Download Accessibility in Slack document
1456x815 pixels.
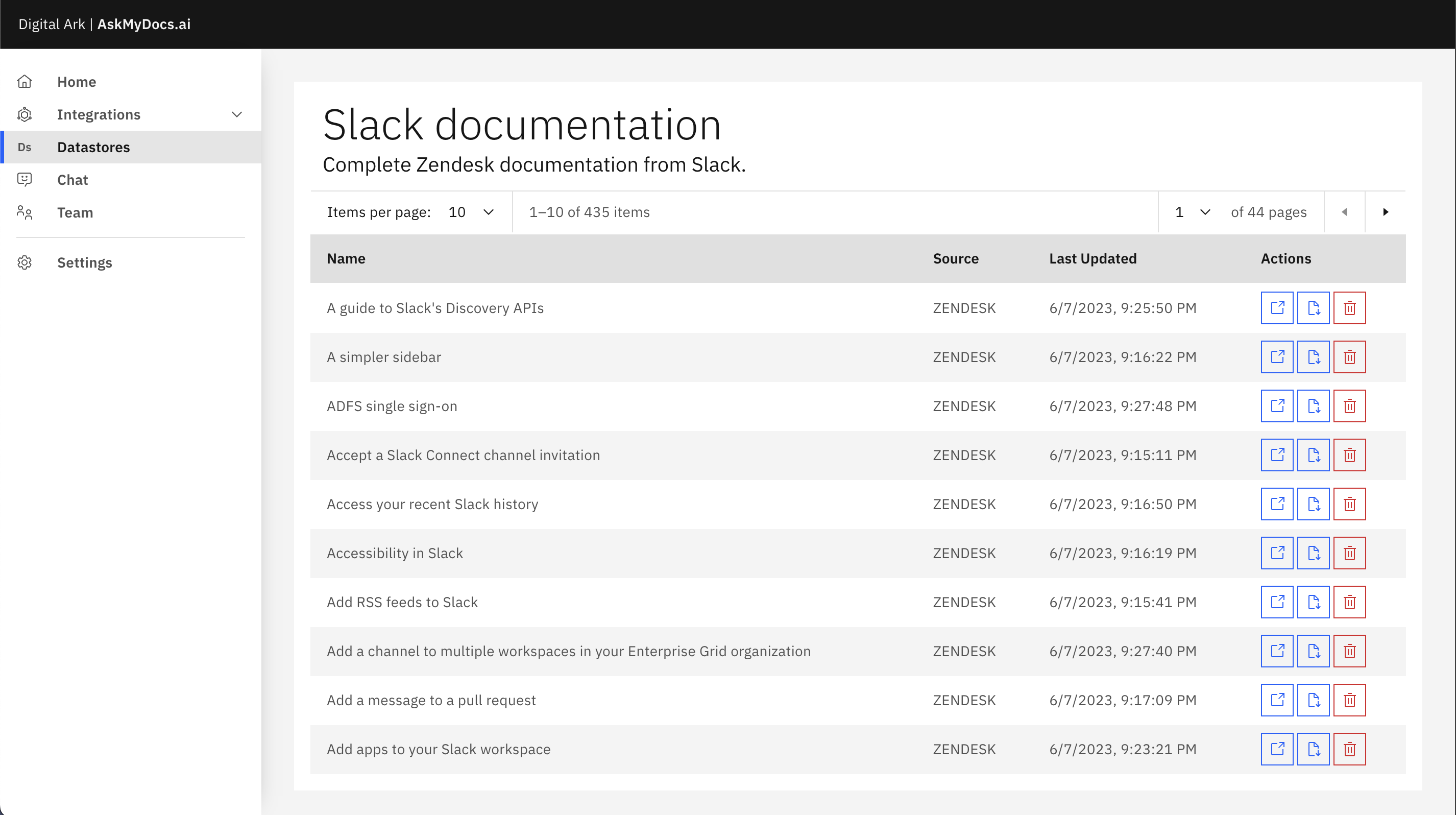point(1313,554)
